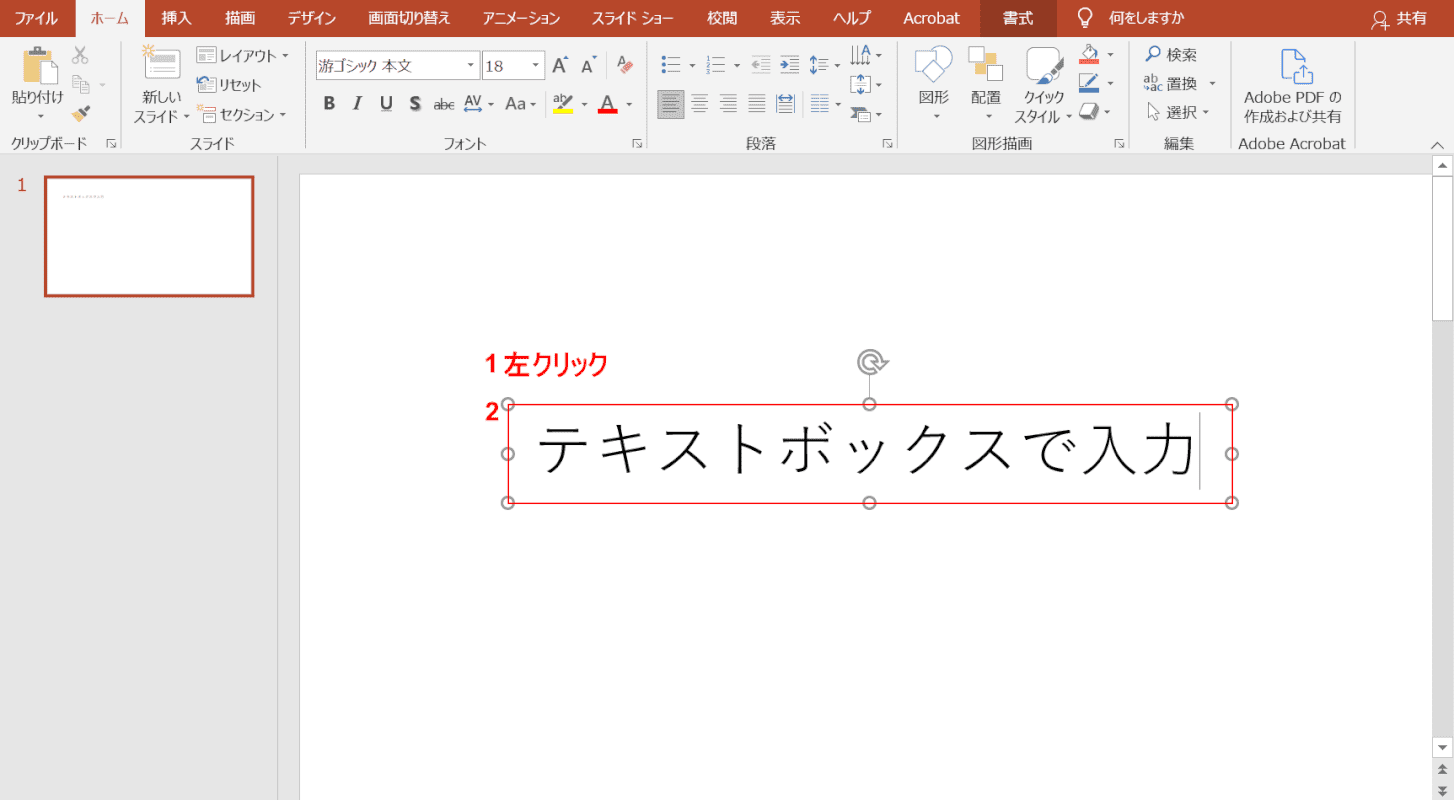Toggle Underline formatting

386,103
